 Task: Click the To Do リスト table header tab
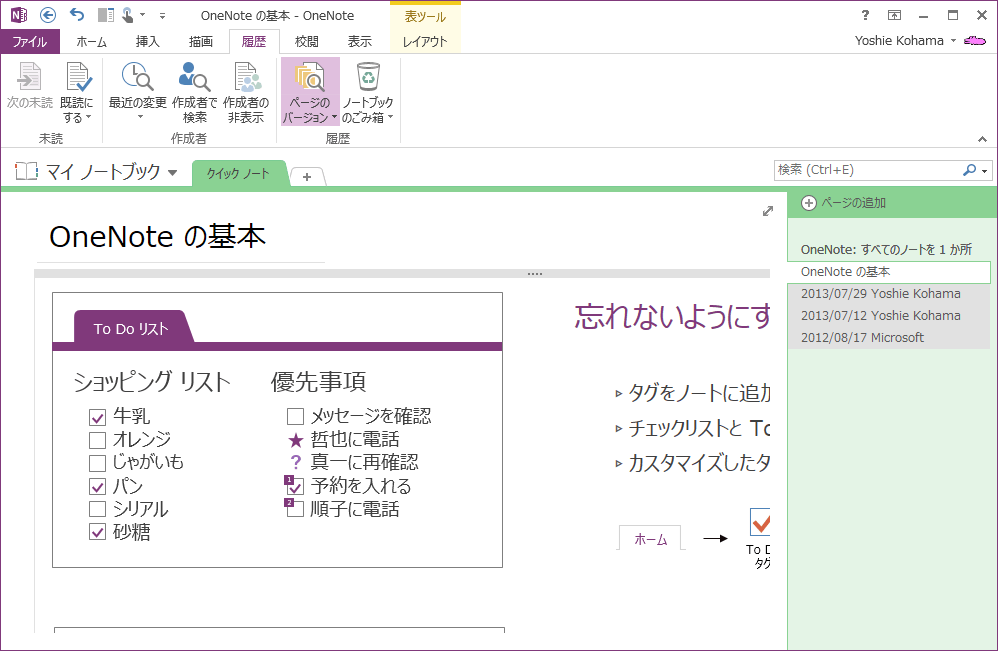(132, 328)
